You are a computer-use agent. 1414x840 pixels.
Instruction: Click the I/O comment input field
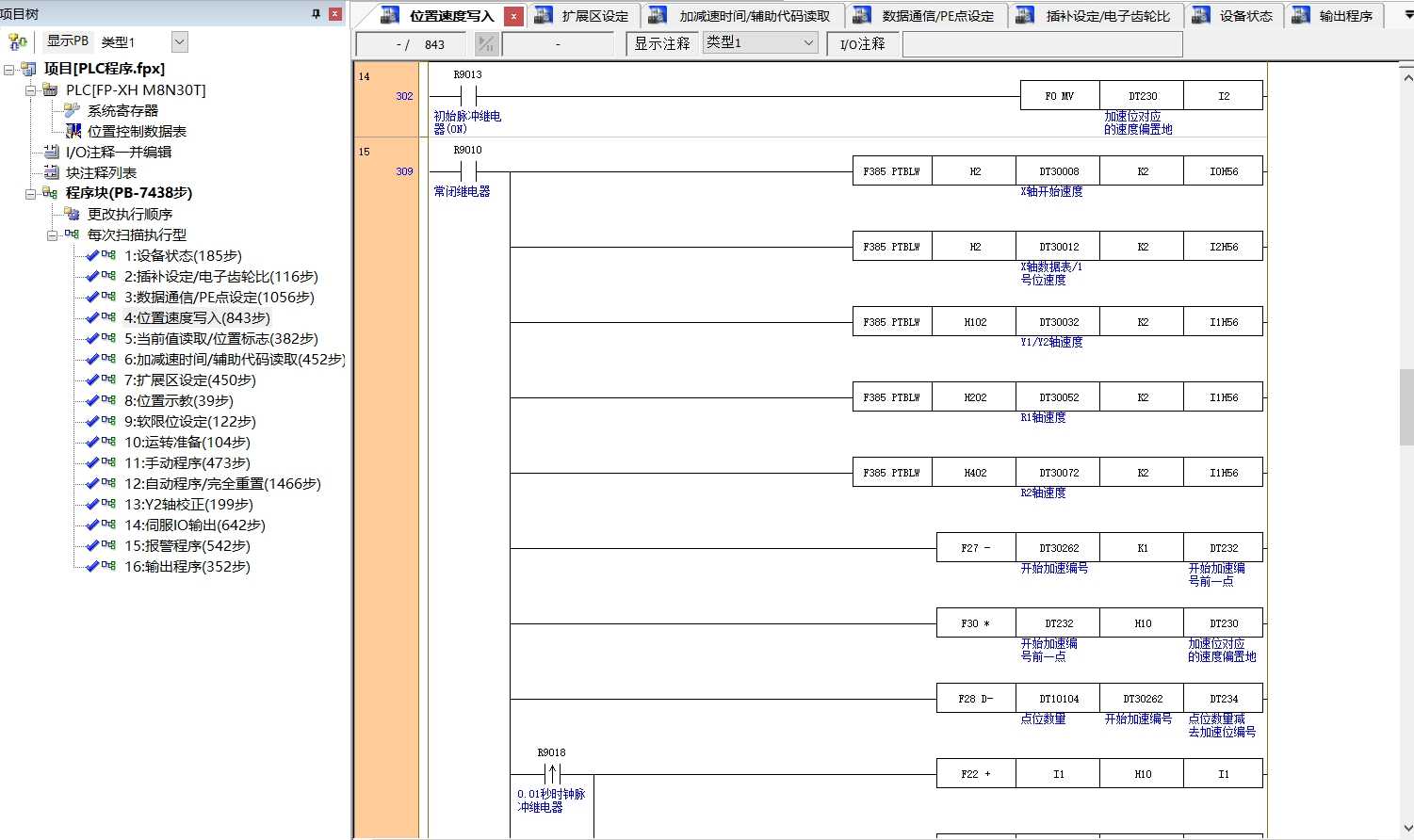[x=1042, y=43]
